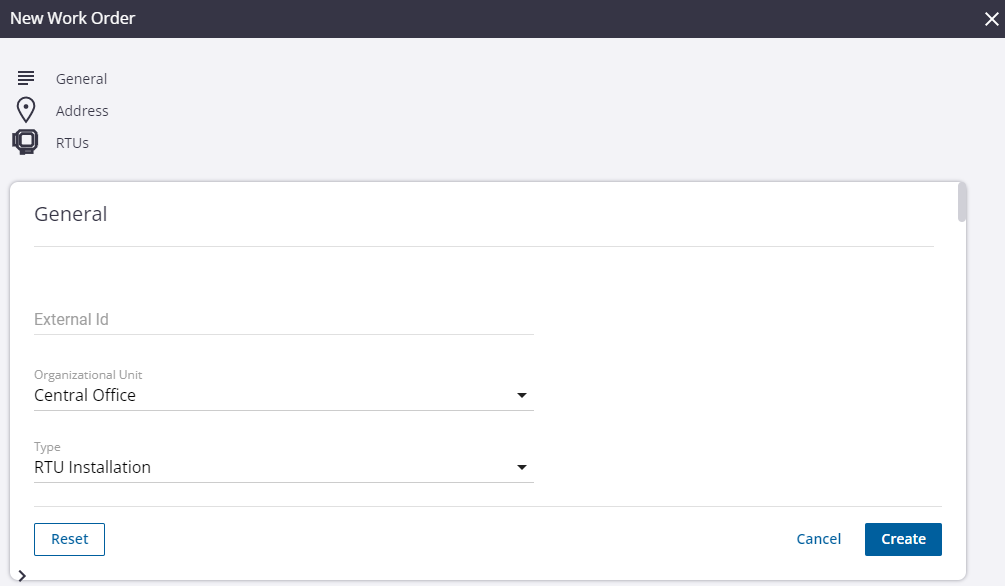This screenshot has height=586, width=1005.
Task: Click the General heading in the form
Action: coord(71,214)
